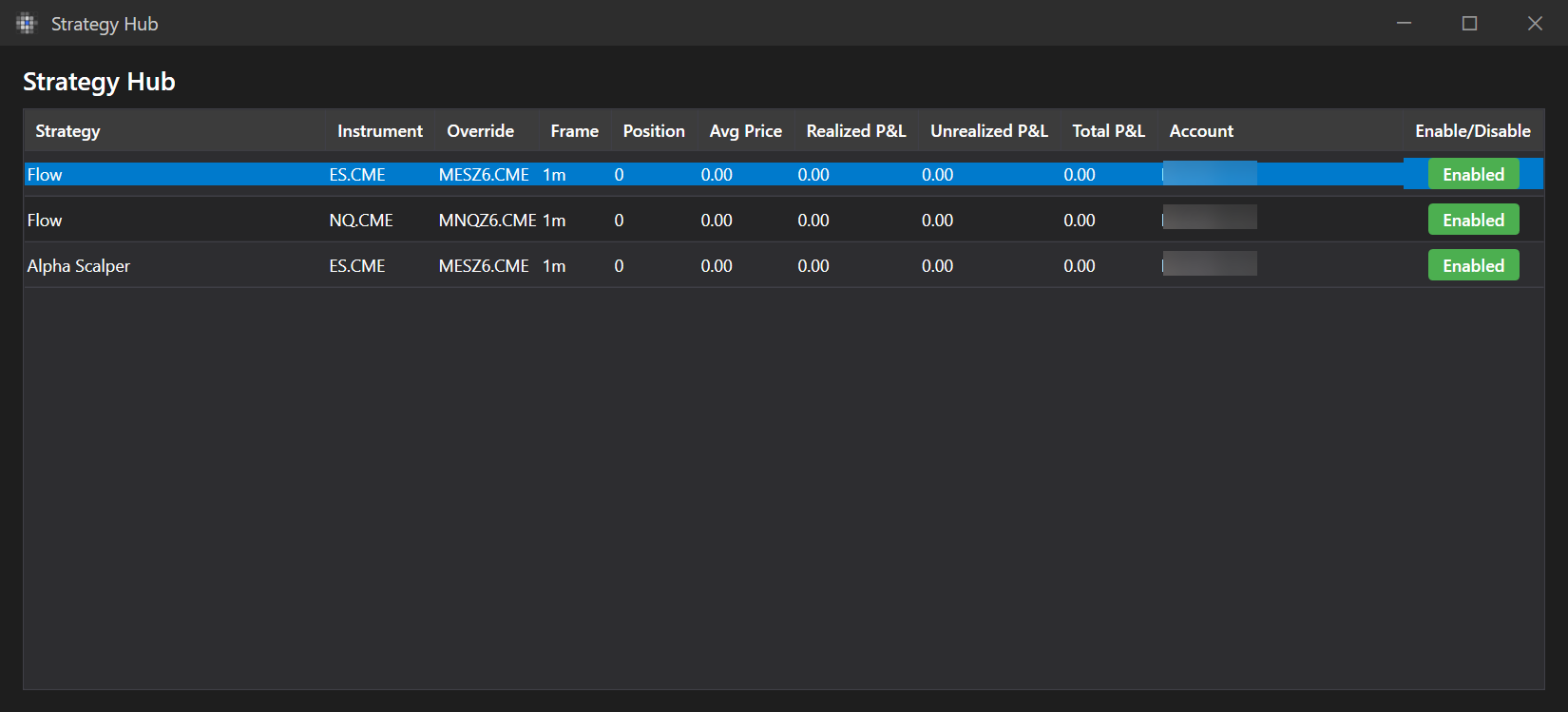The image size is (1568, 712).
Task: Click 1m frame in the NQ.CME row
Action: coord(554,221)
